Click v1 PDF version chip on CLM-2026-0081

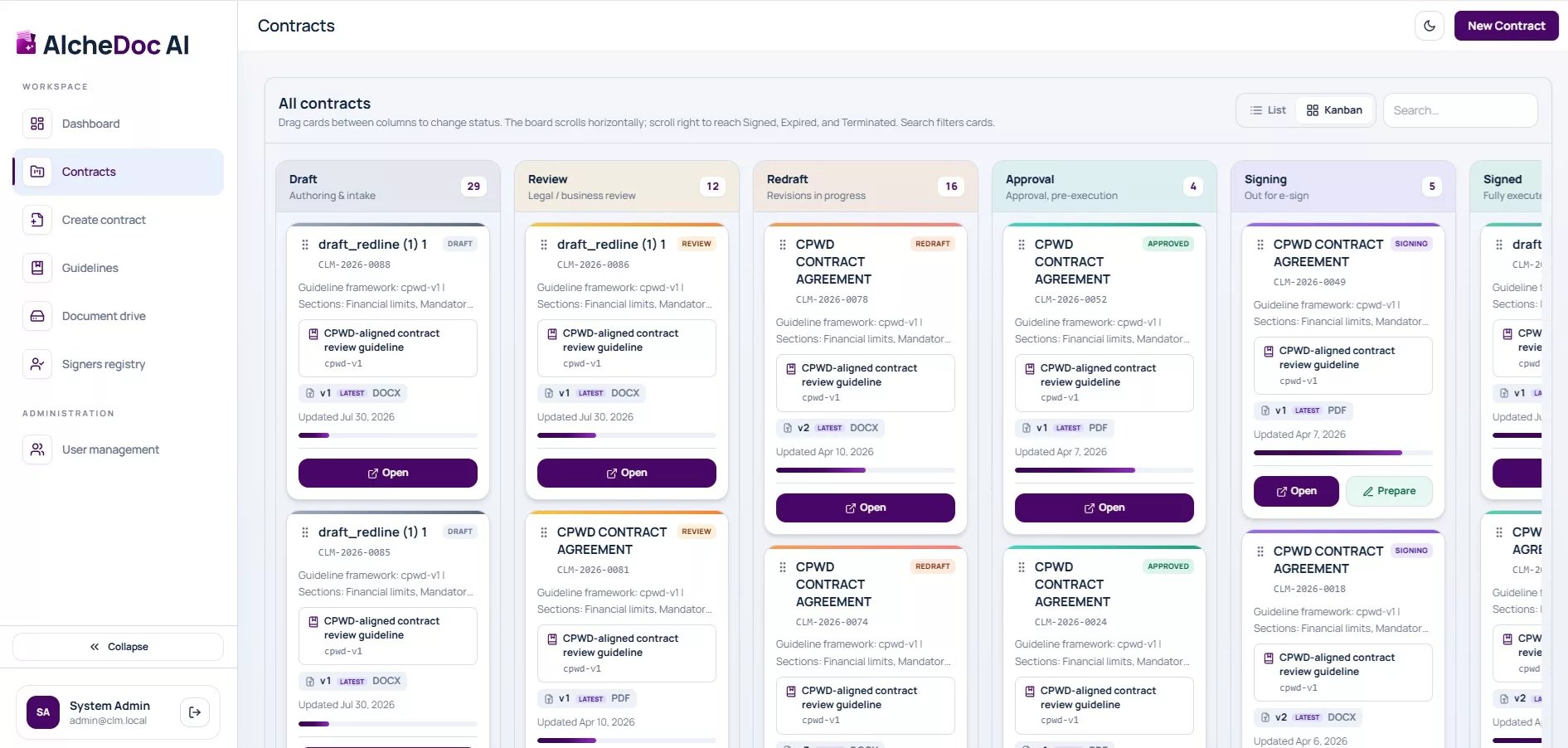click(x=587, y=698)
